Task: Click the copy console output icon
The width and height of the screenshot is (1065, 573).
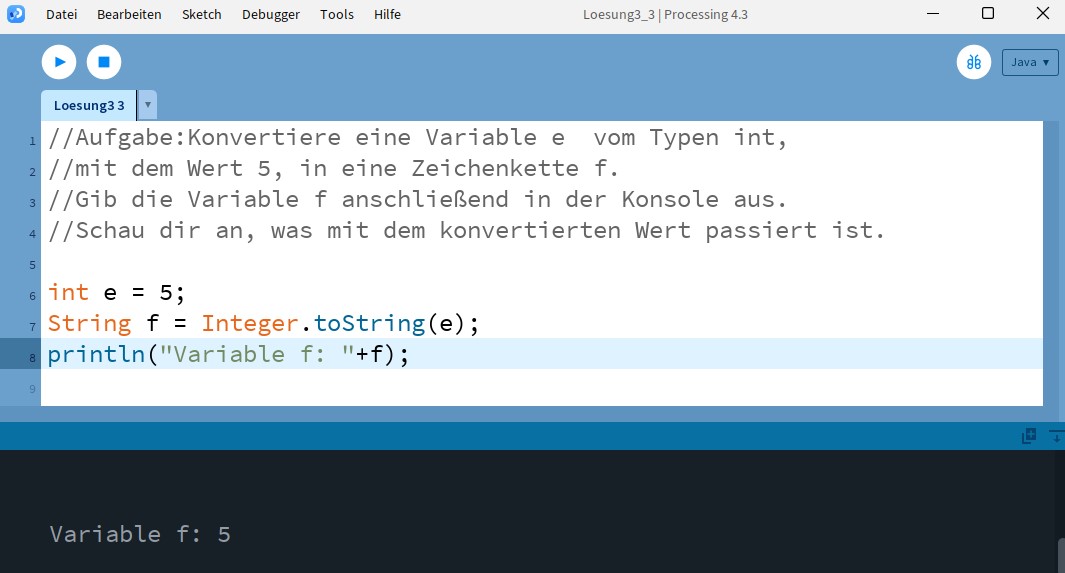Action: click(1029, 436)
